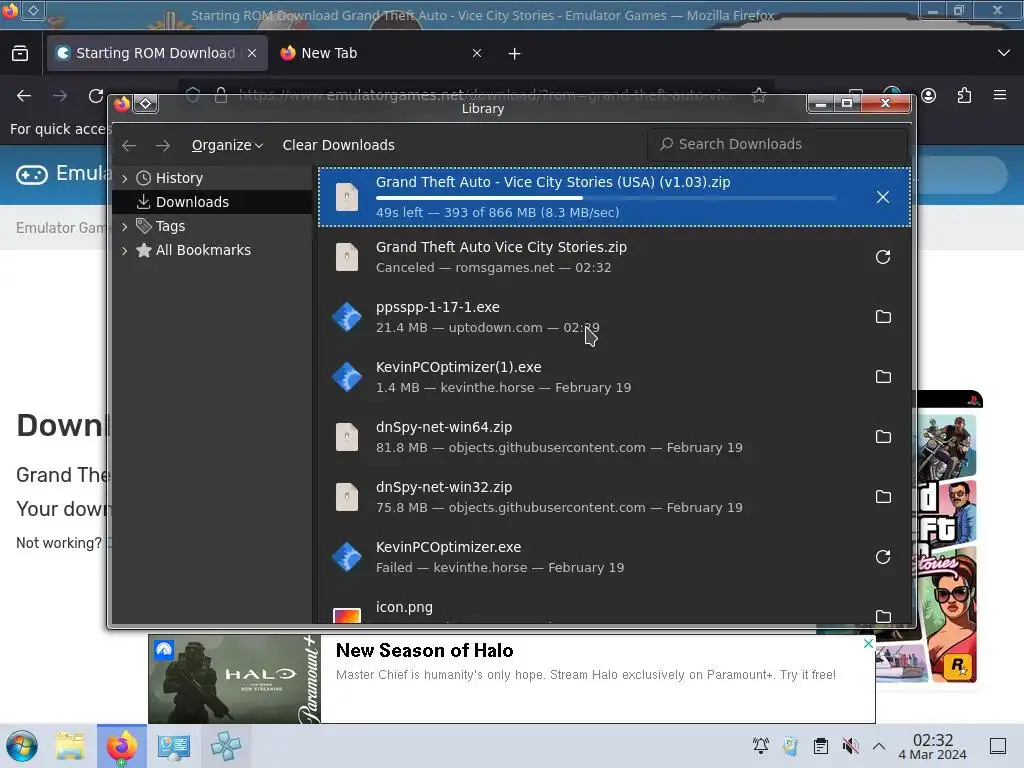Open the list all tabs dropdown
Image resolution: width=1024 pixels, height=768 pixels.
click(x=1004, y=53)
